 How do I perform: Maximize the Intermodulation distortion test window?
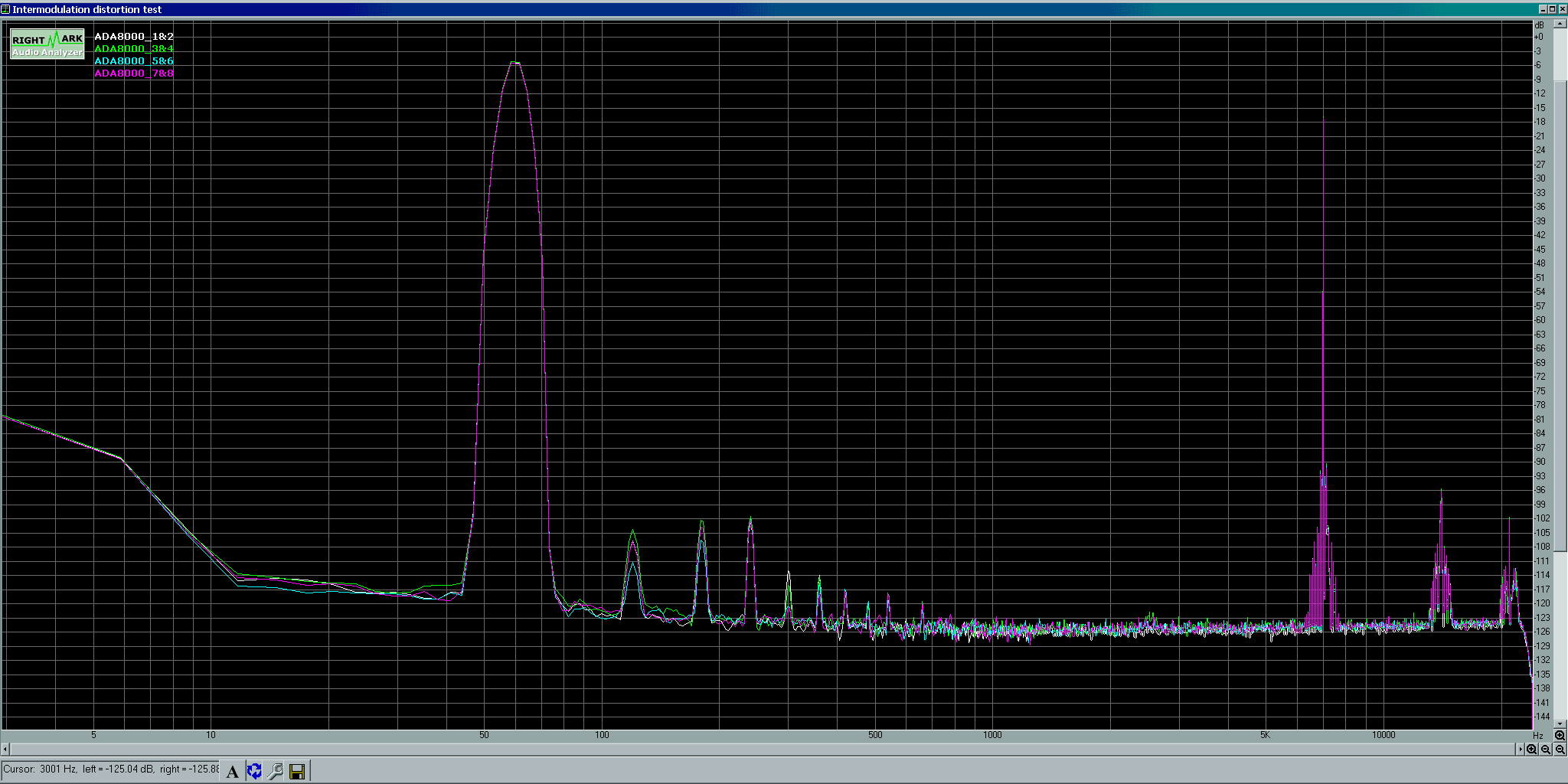1552,9
